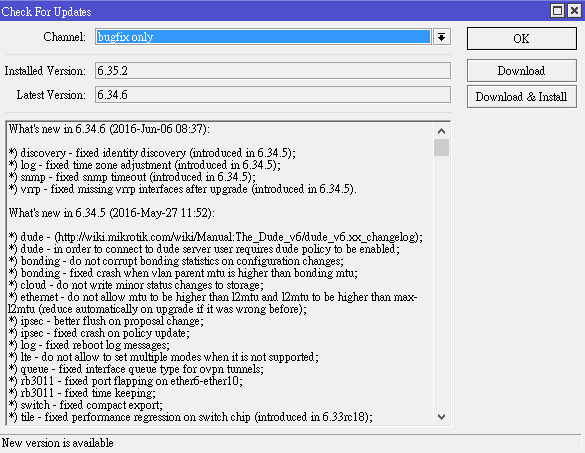585x453 pixels.
Task: Click the OK button
Action: click(522, 38)
